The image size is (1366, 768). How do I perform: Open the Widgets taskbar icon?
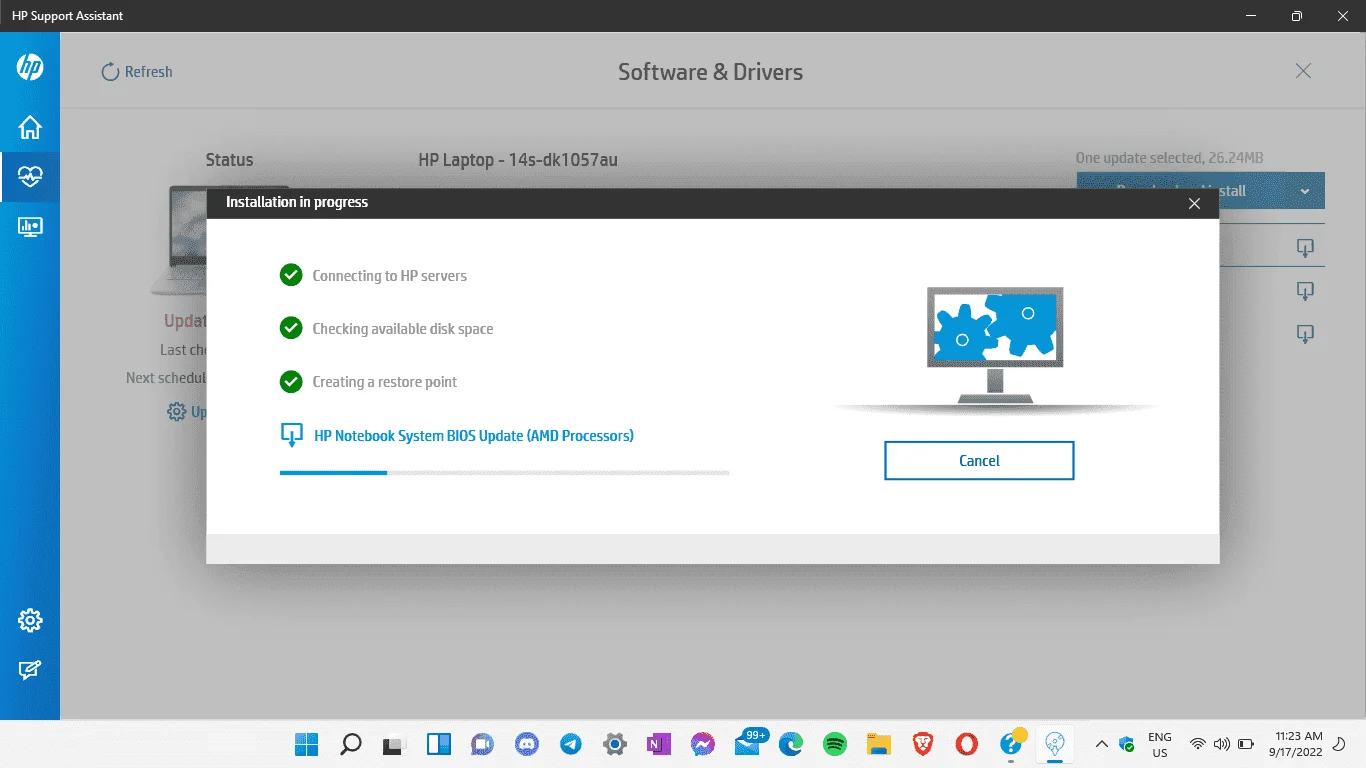pos(438,744)
